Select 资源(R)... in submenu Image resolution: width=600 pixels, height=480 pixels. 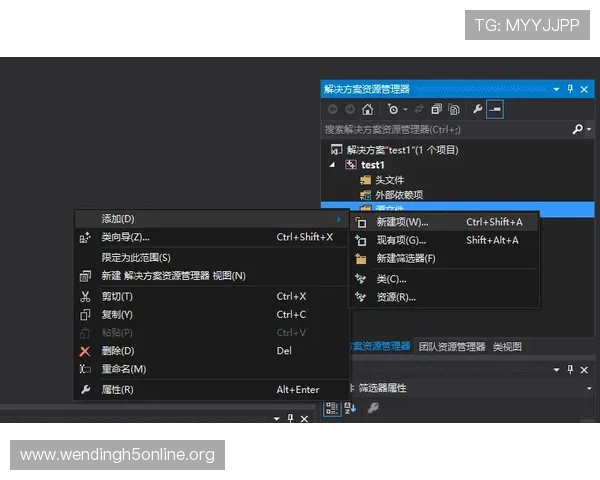tap(444, 297)
